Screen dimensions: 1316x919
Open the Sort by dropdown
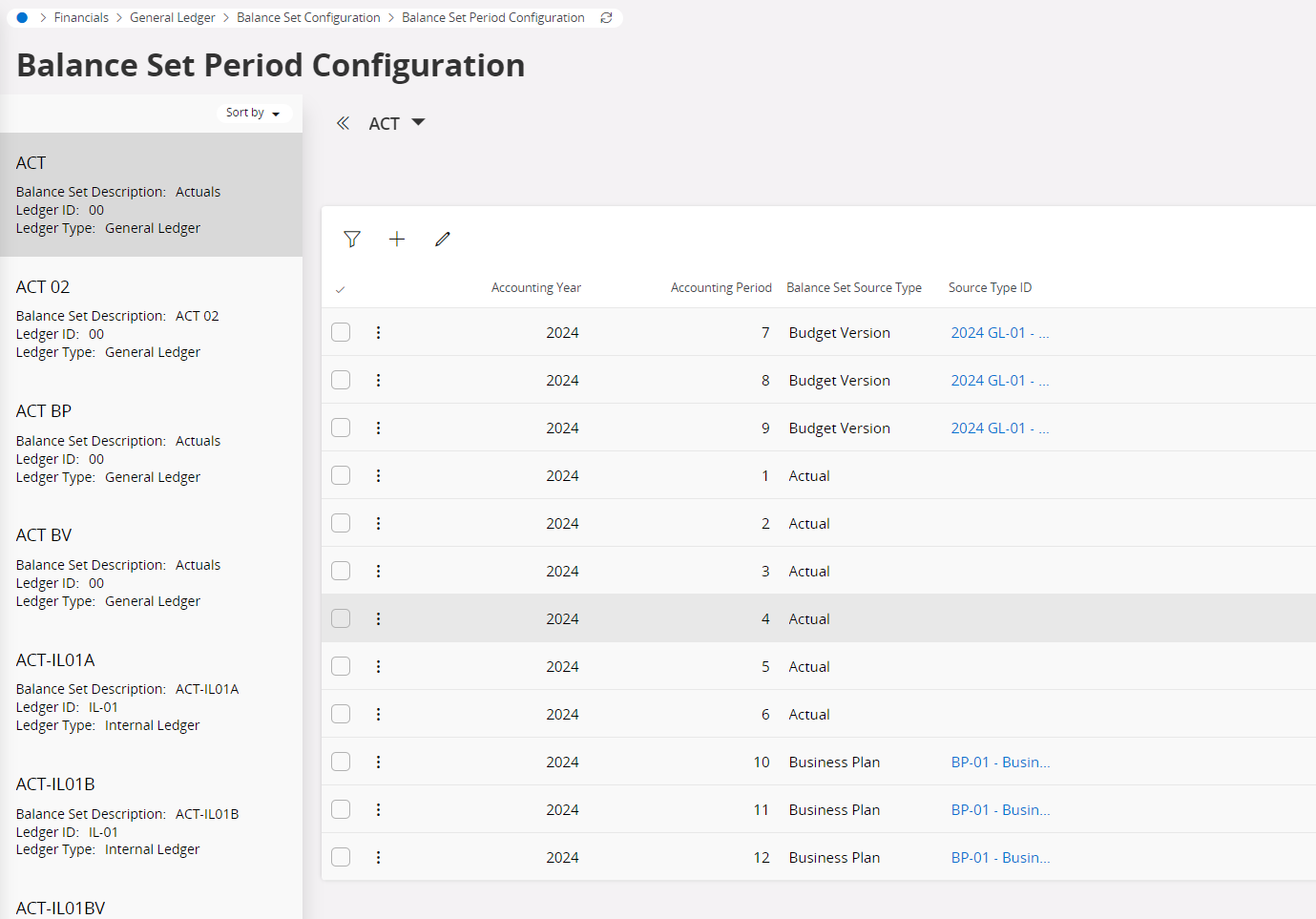252,112
